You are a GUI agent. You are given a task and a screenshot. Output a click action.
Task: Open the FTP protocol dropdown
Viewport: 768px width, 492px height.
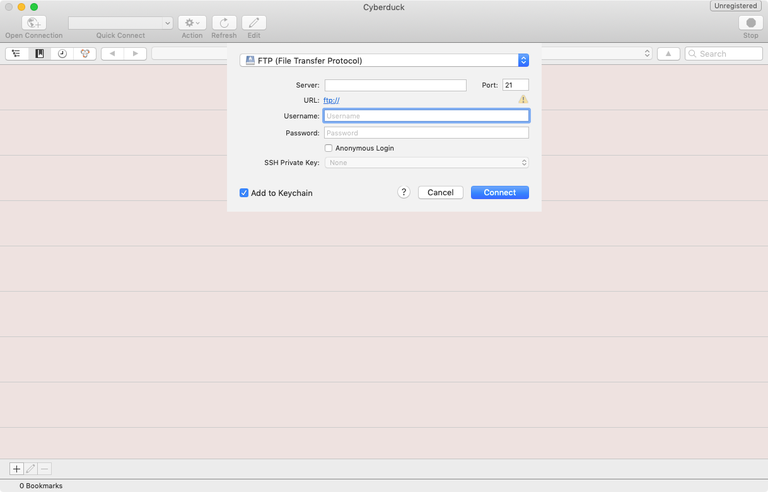[x=384, y=61]
